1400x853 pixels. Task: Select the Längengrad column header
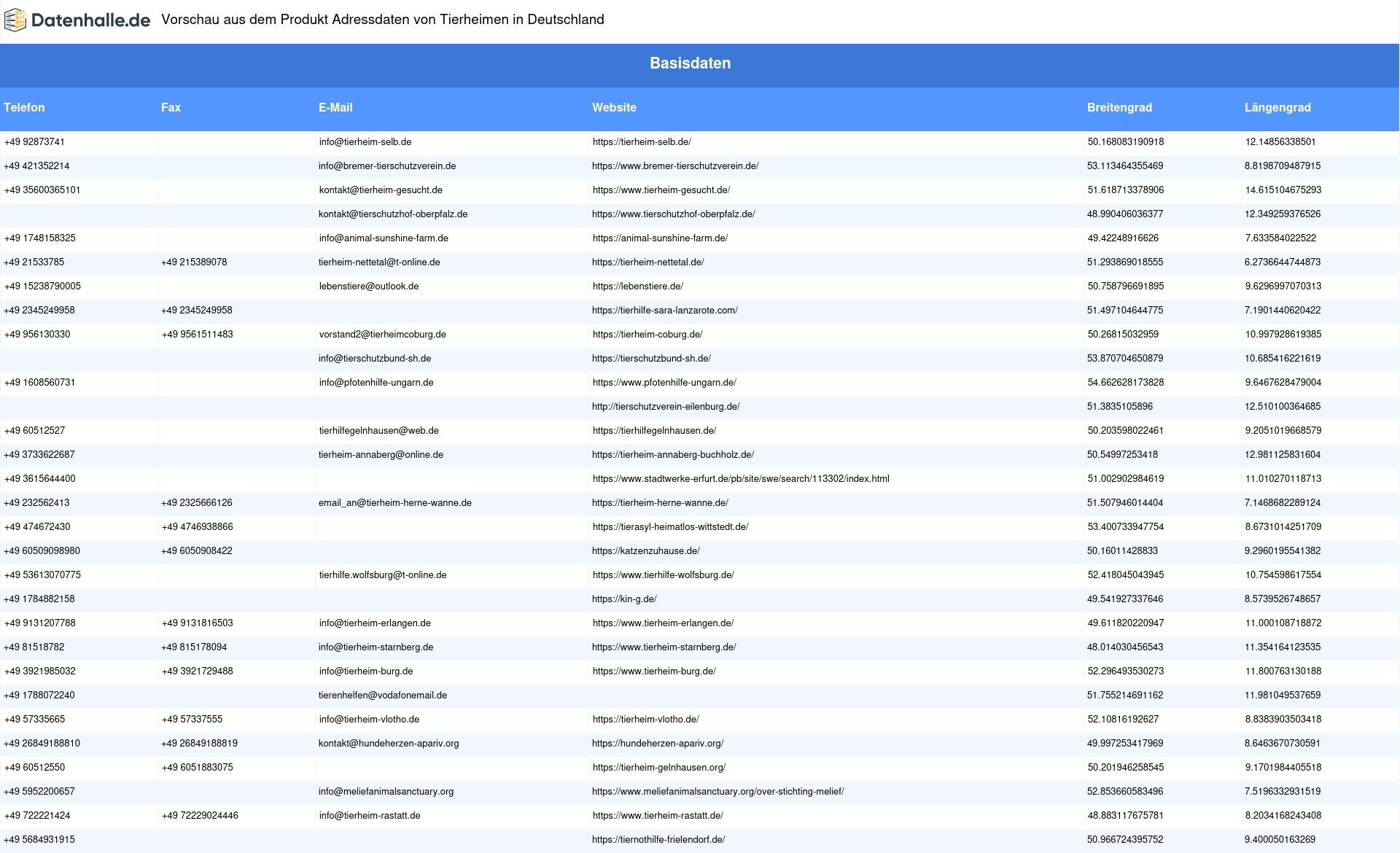pos(1277,107)
